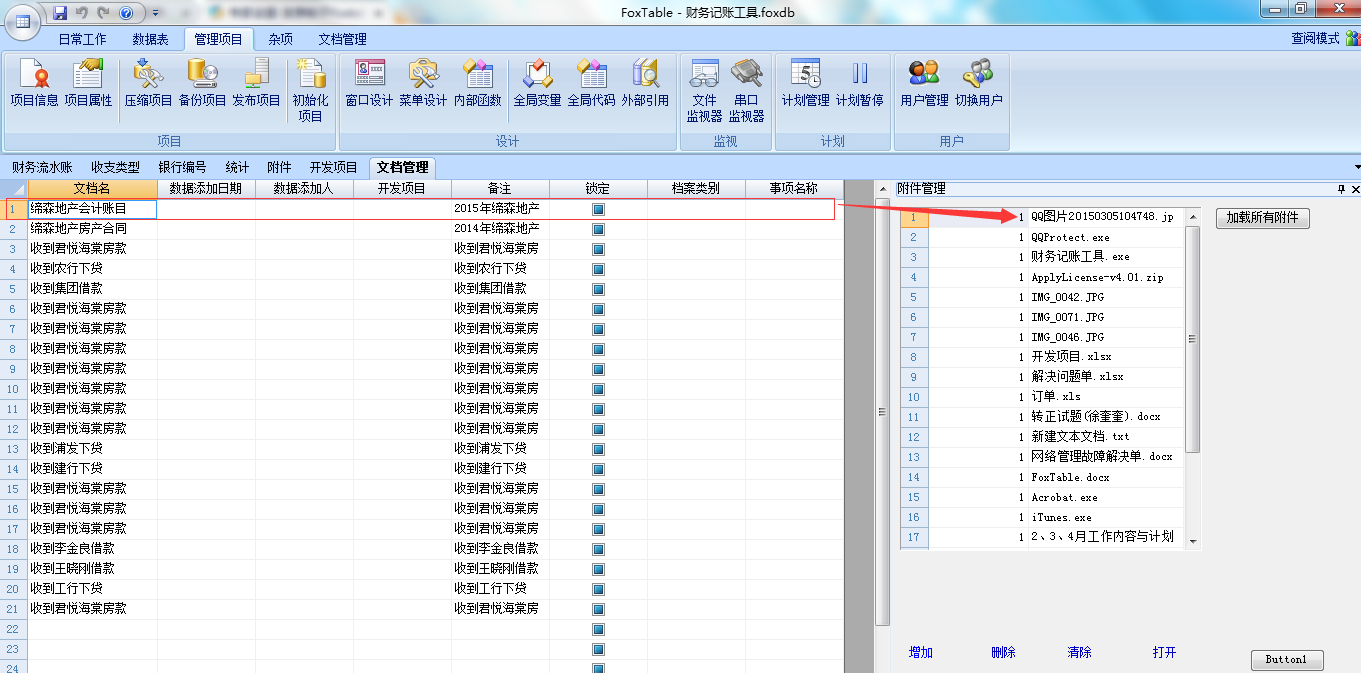The image size is (1361, 673).
Task: Switch to the 财务流水账 table tab
Action: coord(42,167)
